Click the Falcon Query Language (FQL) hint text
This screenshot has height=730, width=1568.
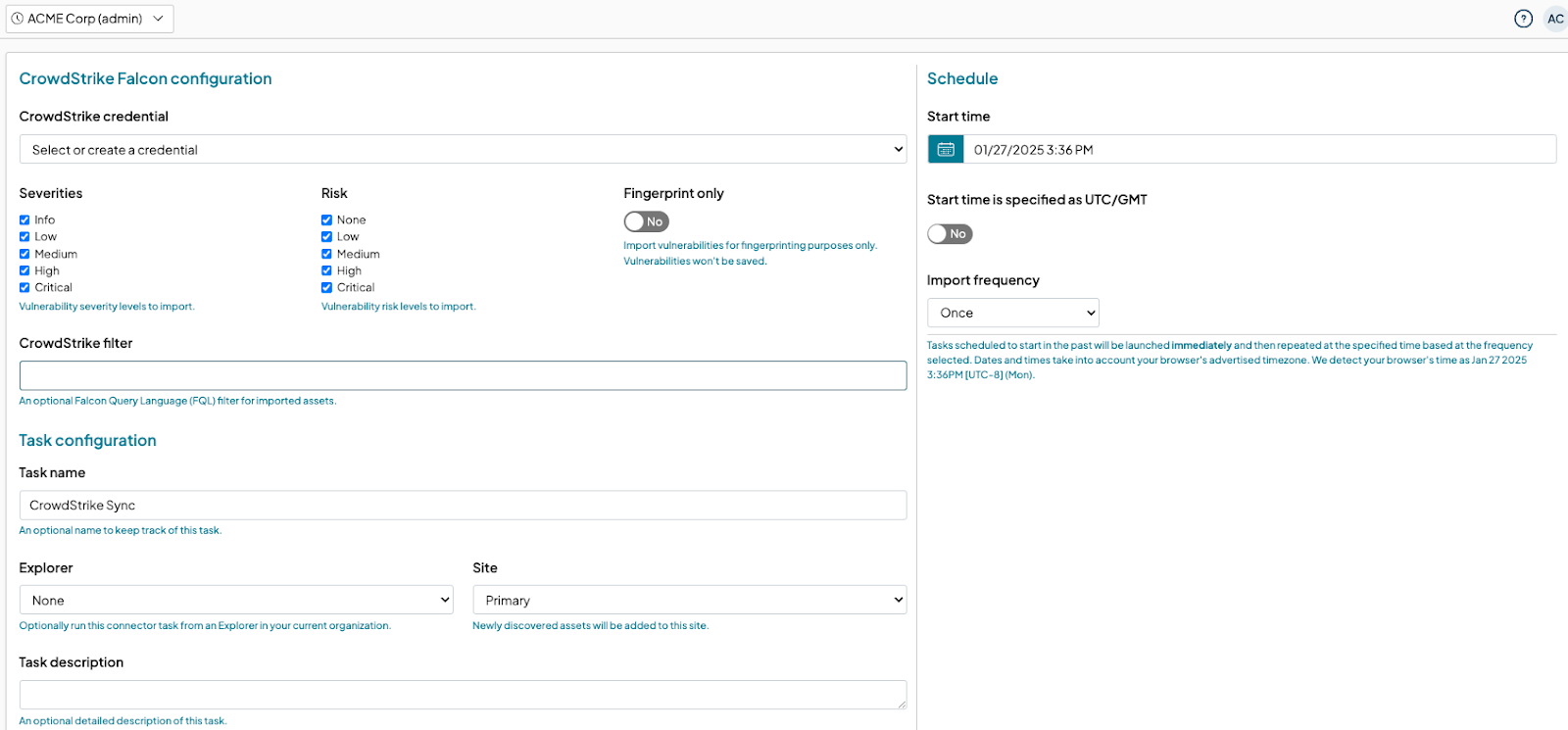click(x=177, y=401)
